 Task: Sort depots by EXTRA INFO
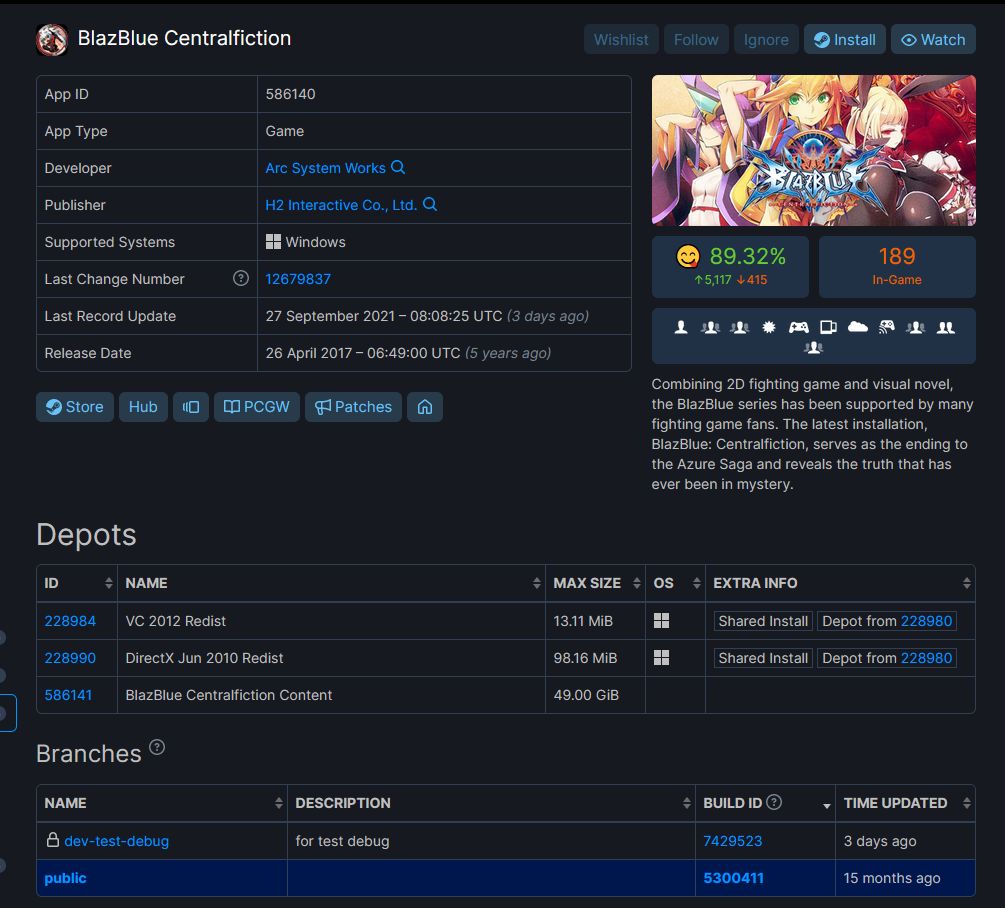(840, 583)
